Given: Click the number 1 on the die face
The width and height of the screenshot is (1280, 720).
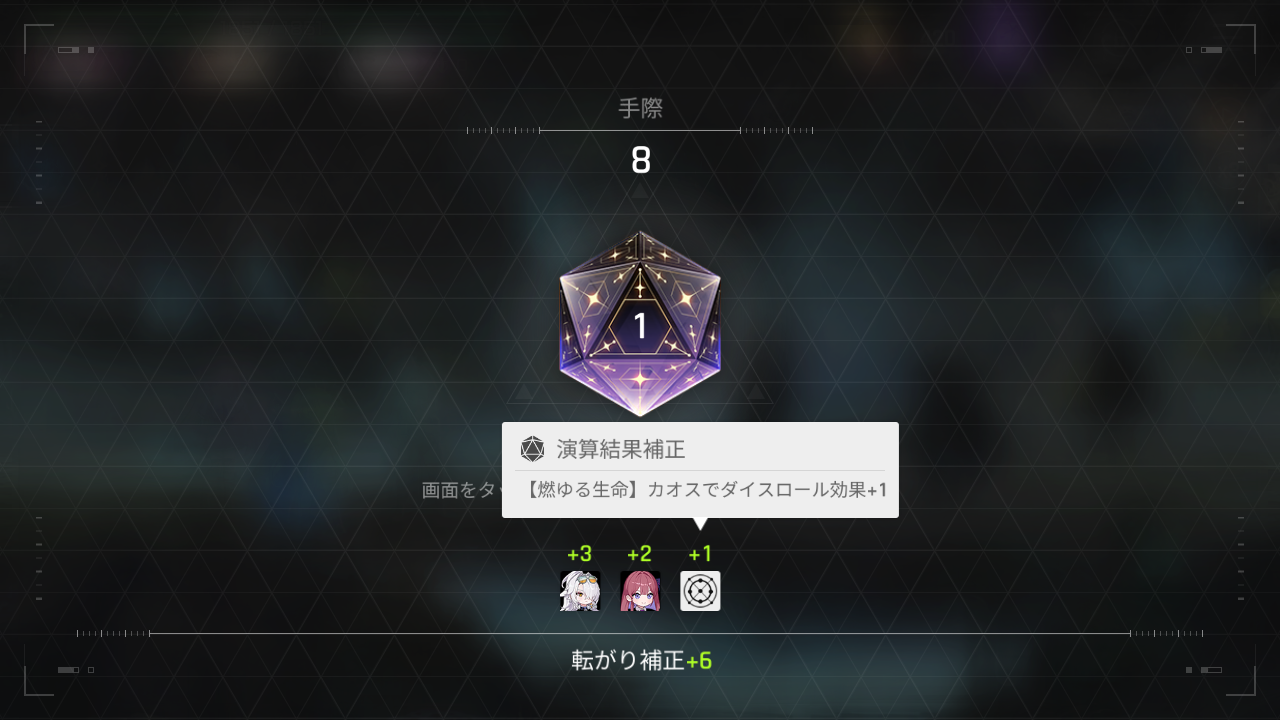Looking at the screenshot, I should (640, 327).
